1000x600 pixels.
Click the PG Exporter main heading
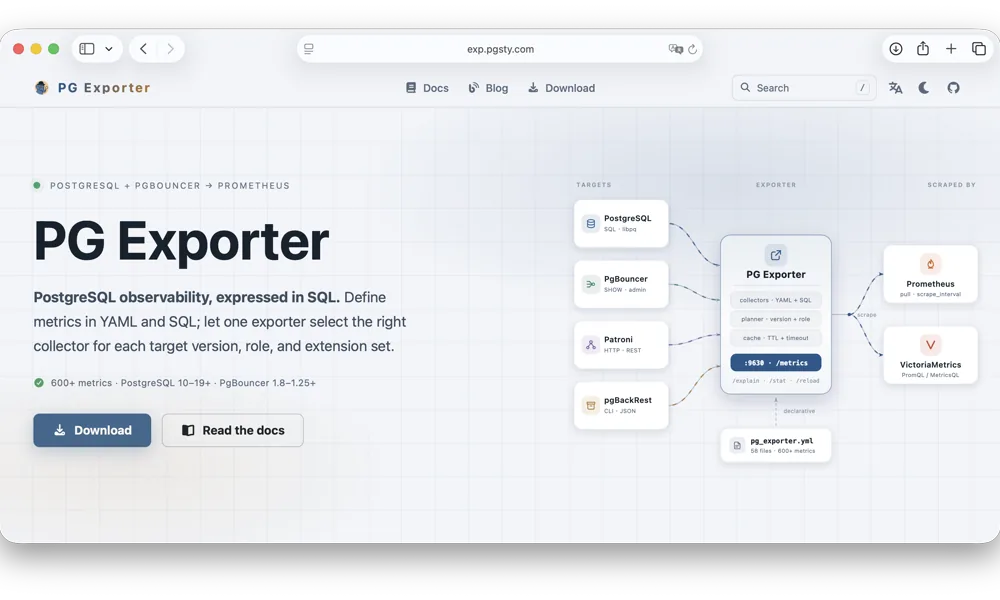(181, 241)
